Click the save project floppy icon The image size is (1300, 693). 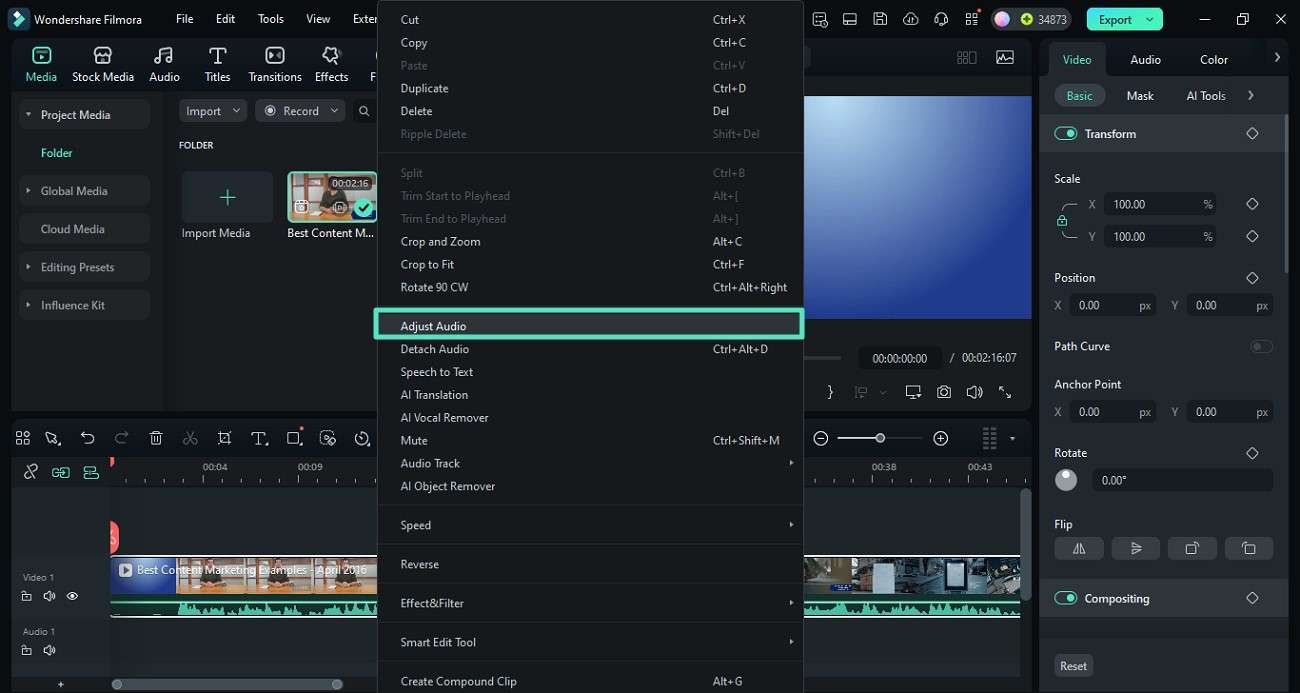tap(880, 19)
